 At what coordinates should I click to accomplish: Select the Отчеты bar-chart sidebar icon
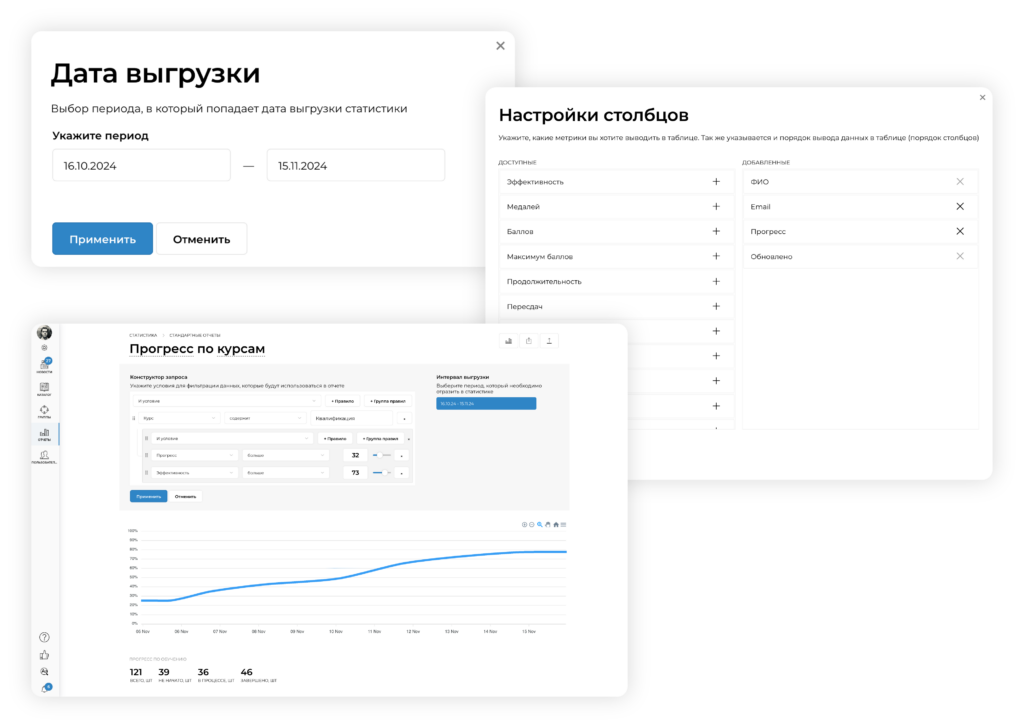44,434
